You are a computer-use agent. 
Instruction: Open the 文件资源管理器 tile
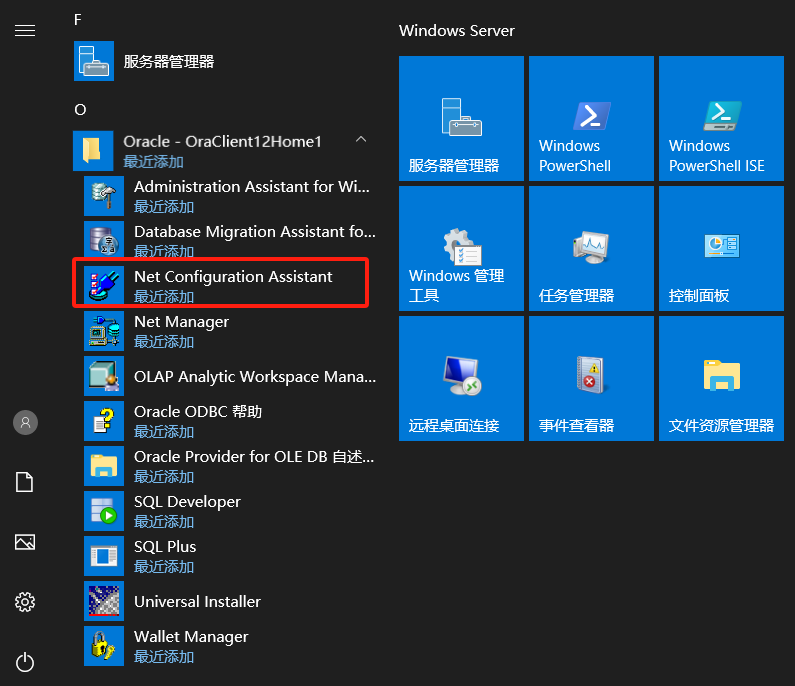tap(721, 378)
